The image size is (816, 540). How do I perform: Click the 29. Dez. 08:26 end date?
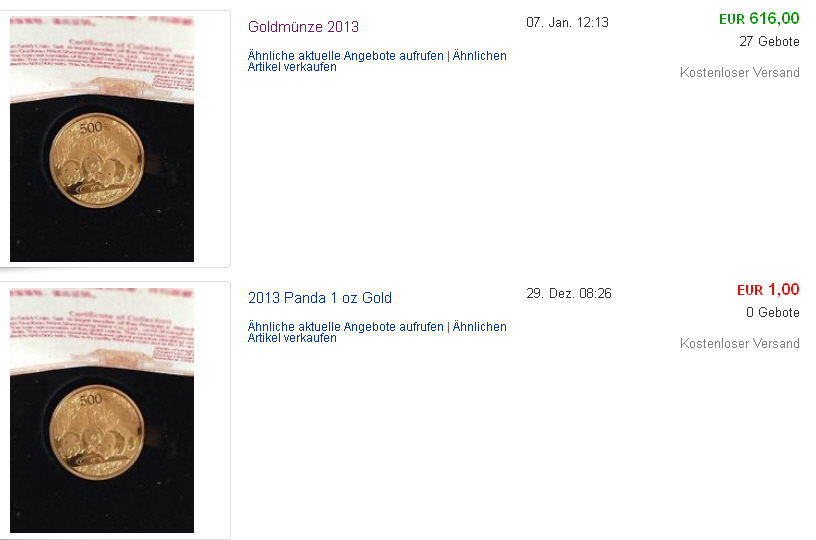point(569,293)
